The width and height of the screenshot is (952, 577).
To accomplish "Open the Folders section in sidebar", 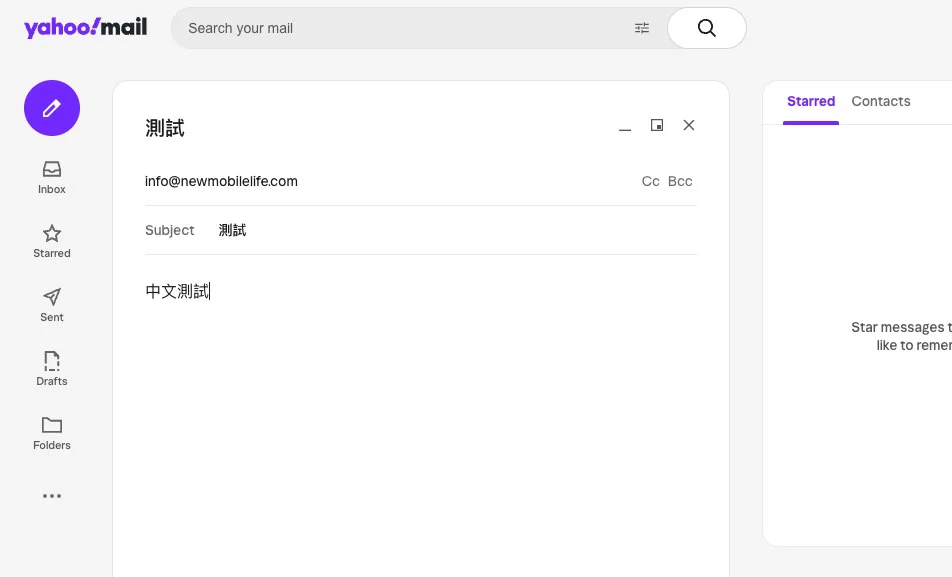I will 52,433.
